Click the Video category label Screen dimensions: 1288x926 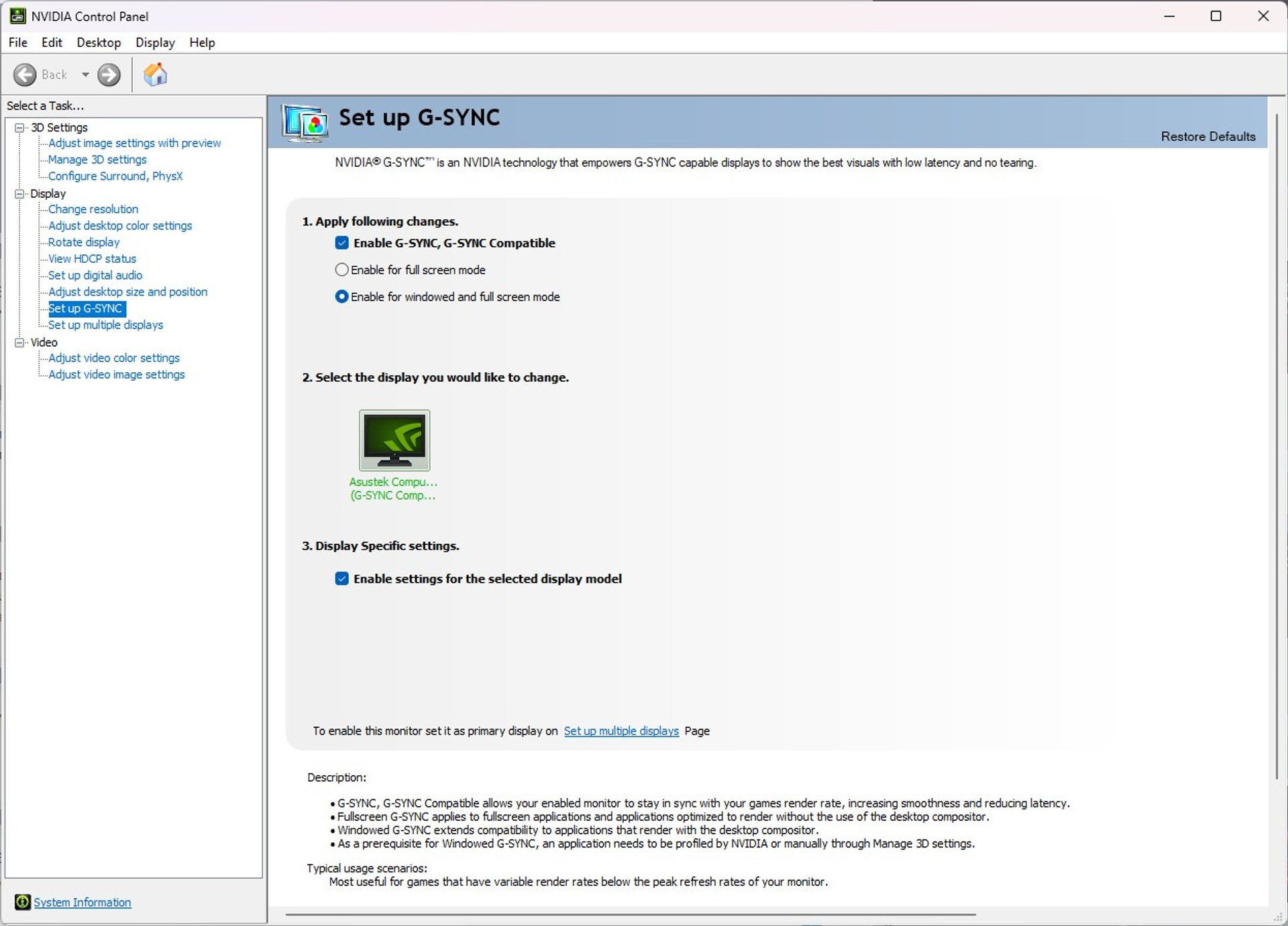(44, 343)
